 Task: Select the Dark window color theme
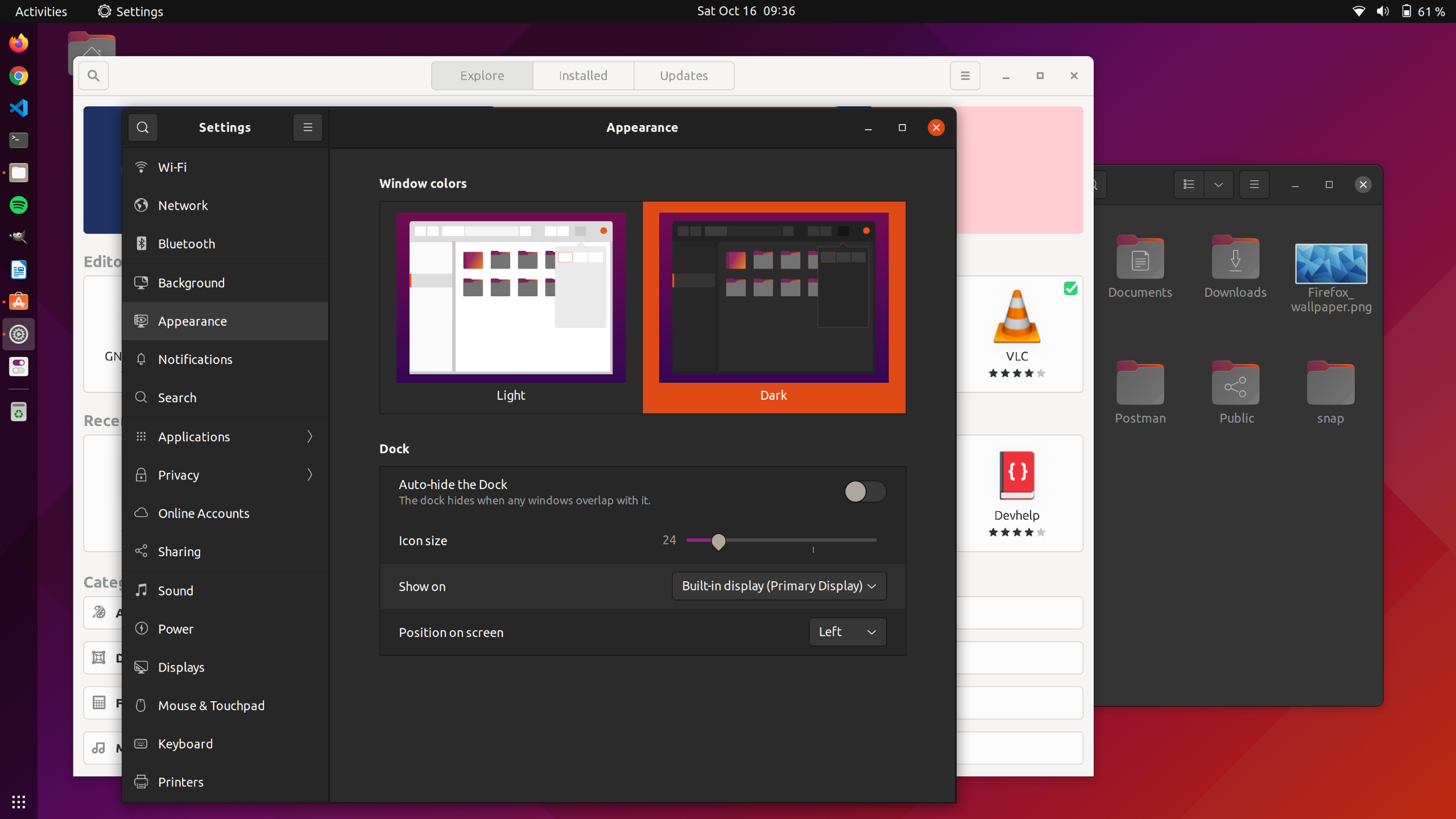774,307
